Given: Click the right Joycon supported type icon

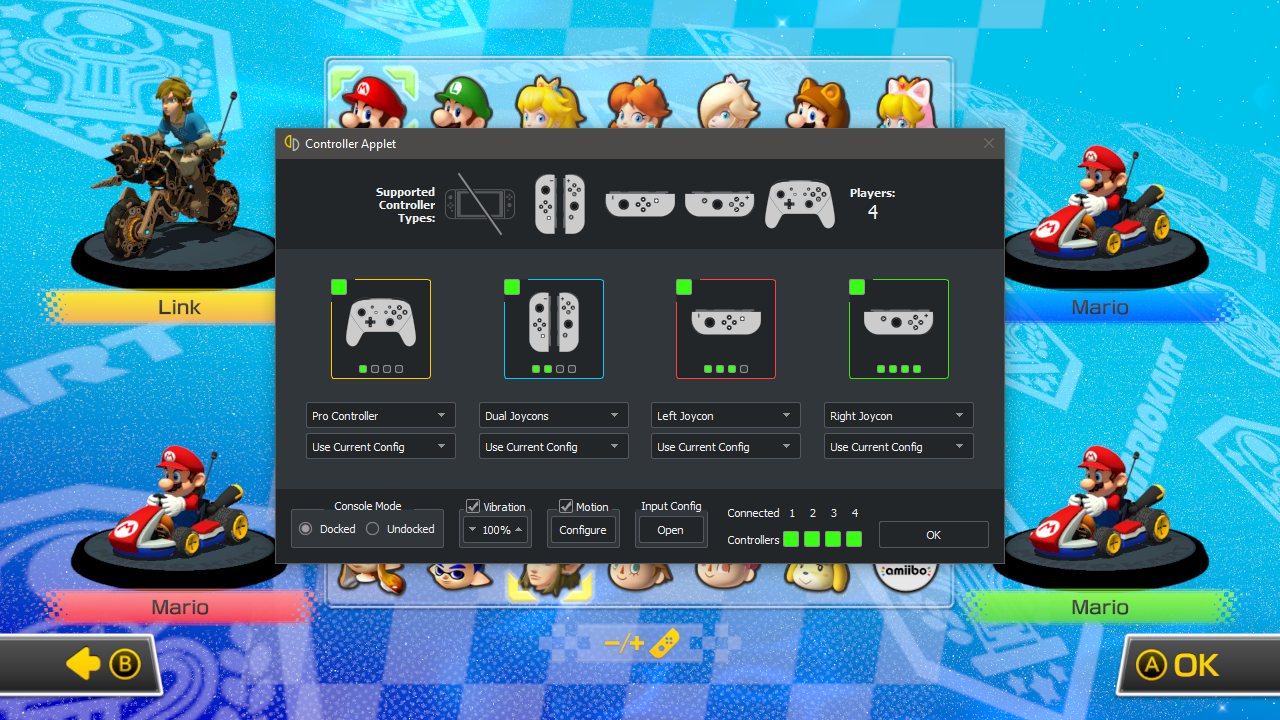Looking at the screenshot, I should coord(720,203).
